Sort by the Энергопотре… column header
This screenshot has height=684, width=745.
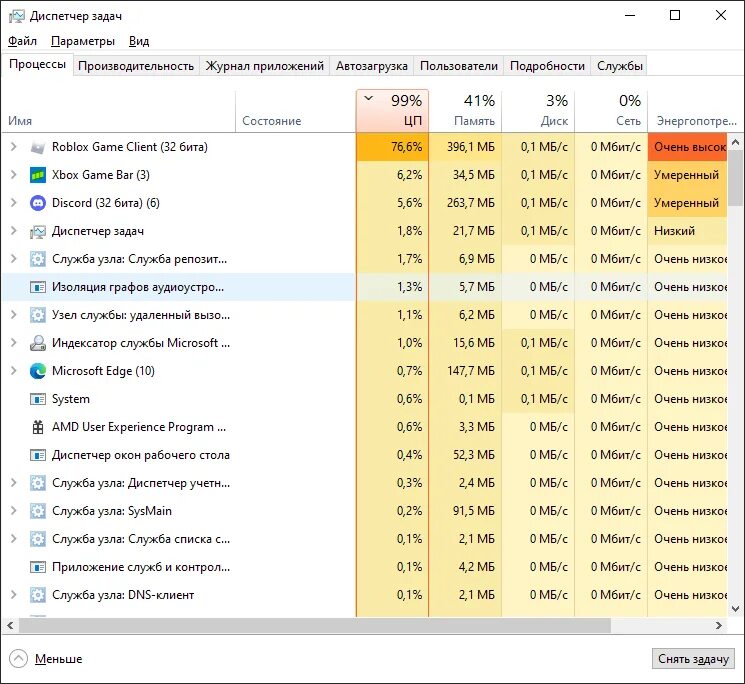[696, 111]
